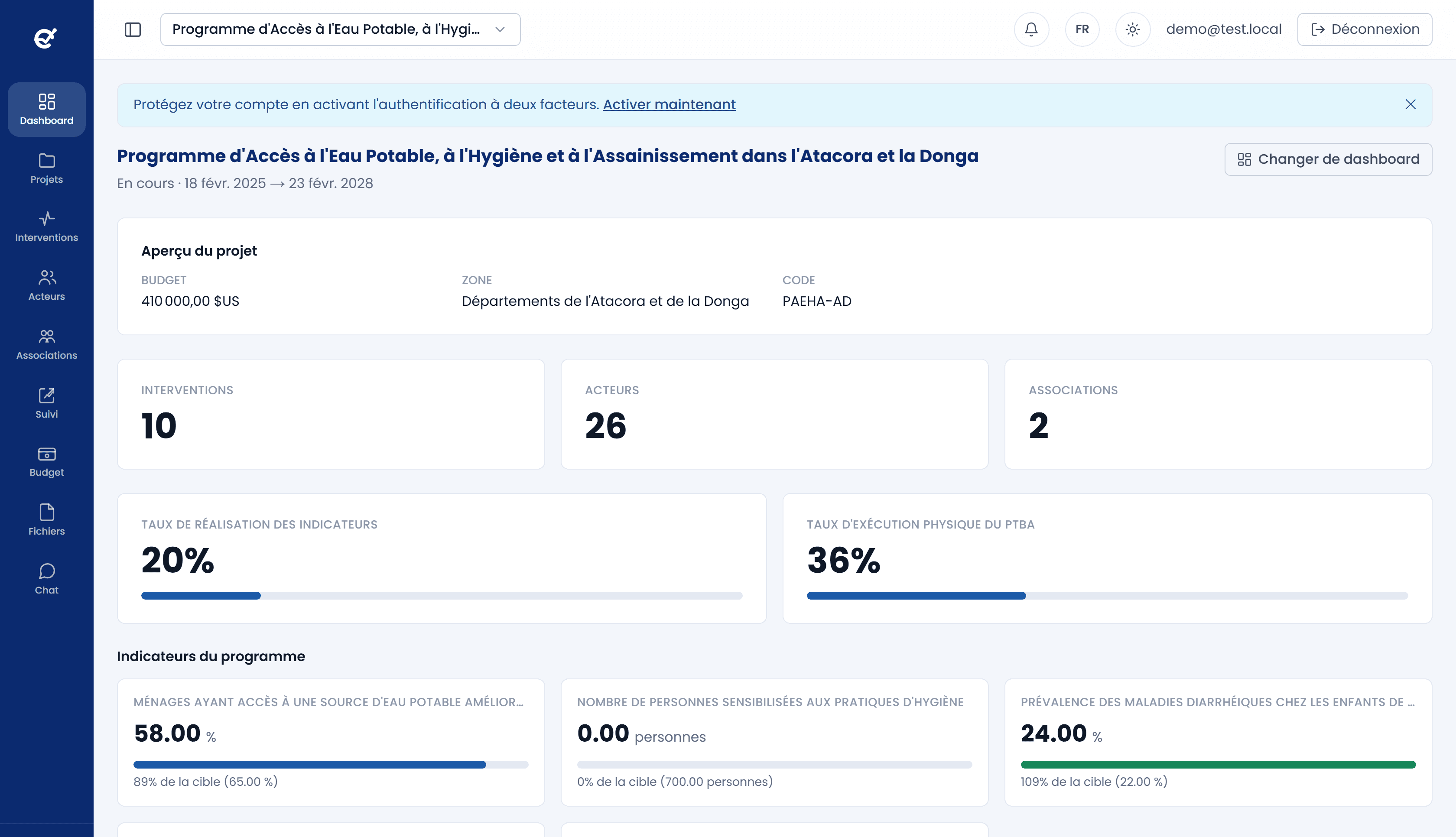Click the zone text Départements de l'Atacora

point(604,301)
